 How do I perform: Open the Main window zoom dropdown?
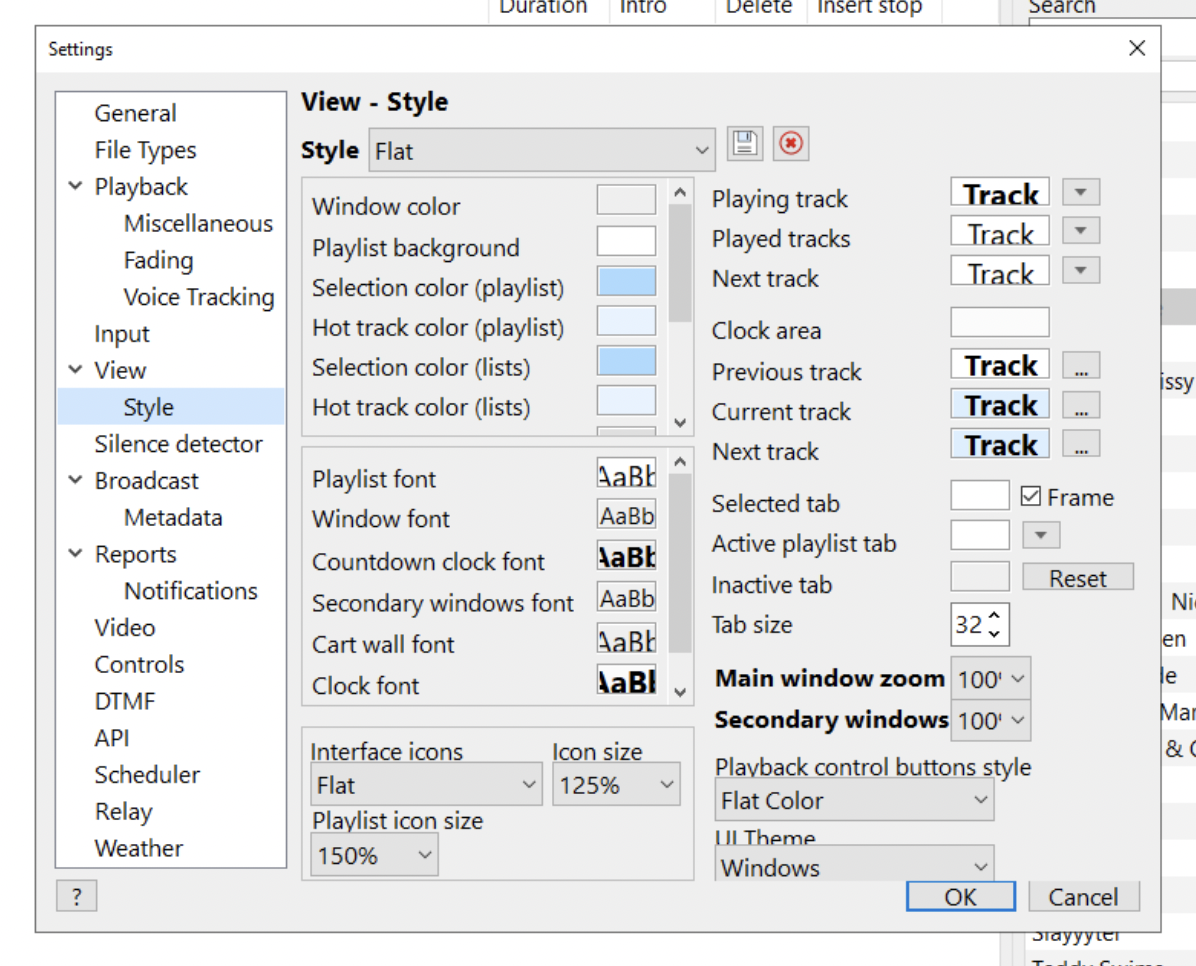coord(991,678)
